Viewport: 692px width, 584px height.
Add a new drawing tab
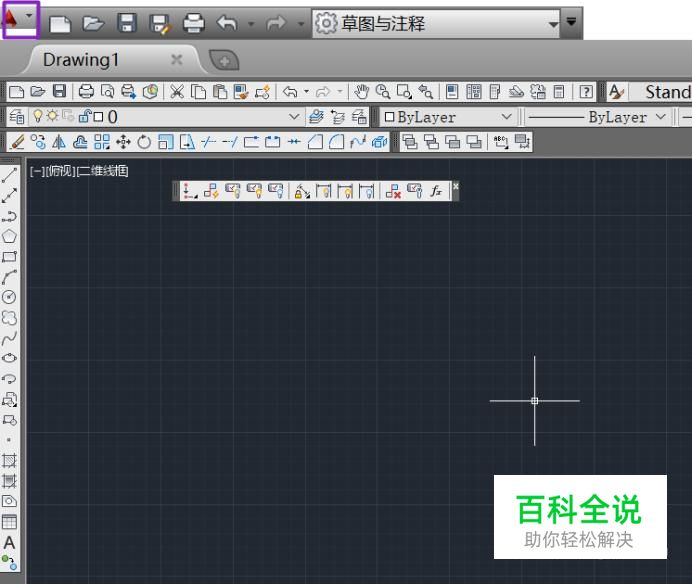click(x=224, y=60)
